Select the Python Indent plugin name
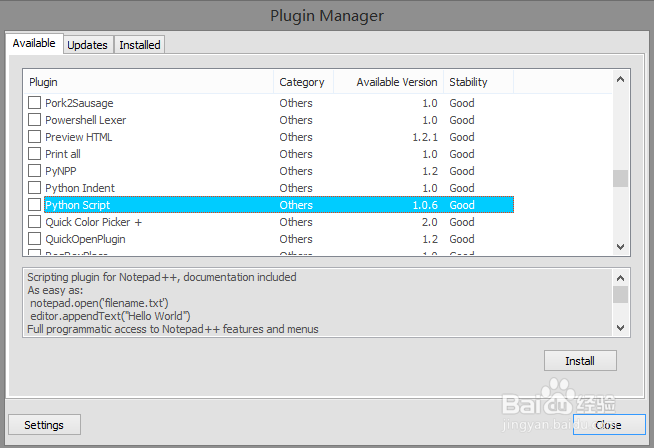 click(x=80, y=188)
